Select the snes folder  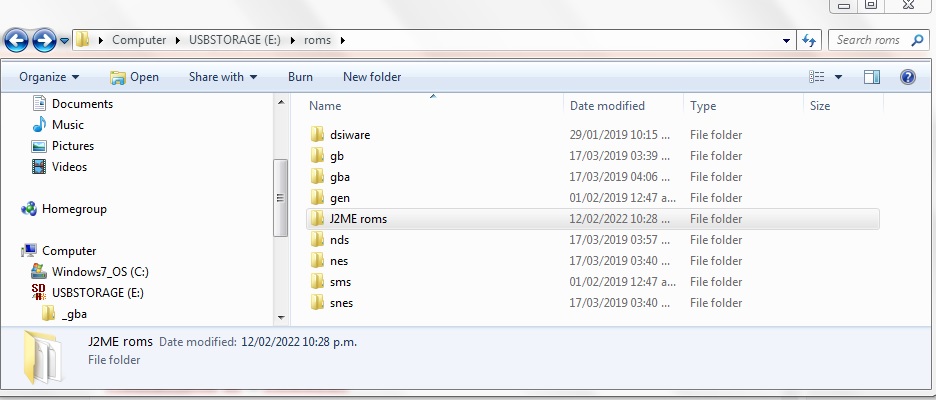[341, 303]
